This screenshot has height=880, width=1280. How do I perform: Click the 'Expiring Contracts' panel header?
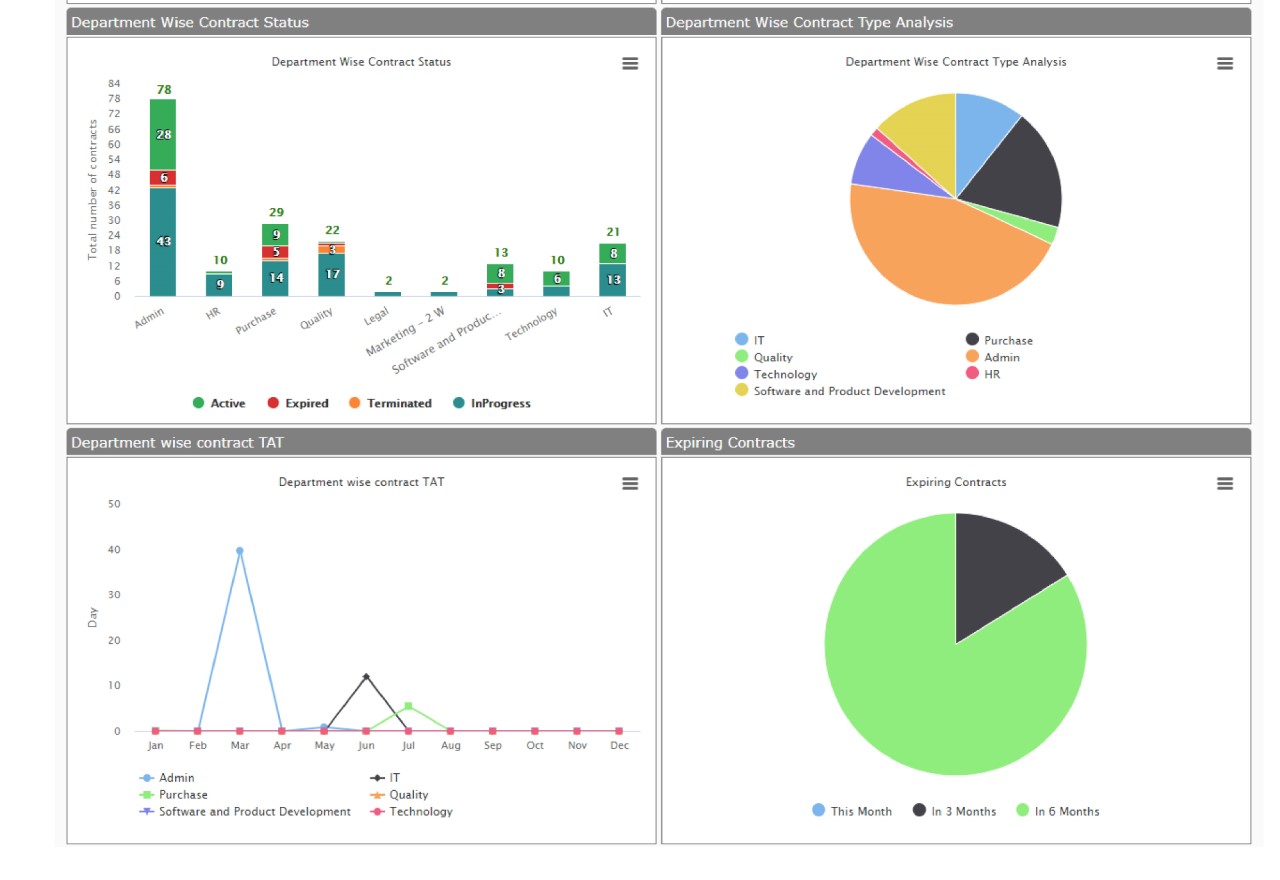pos(956,443)
